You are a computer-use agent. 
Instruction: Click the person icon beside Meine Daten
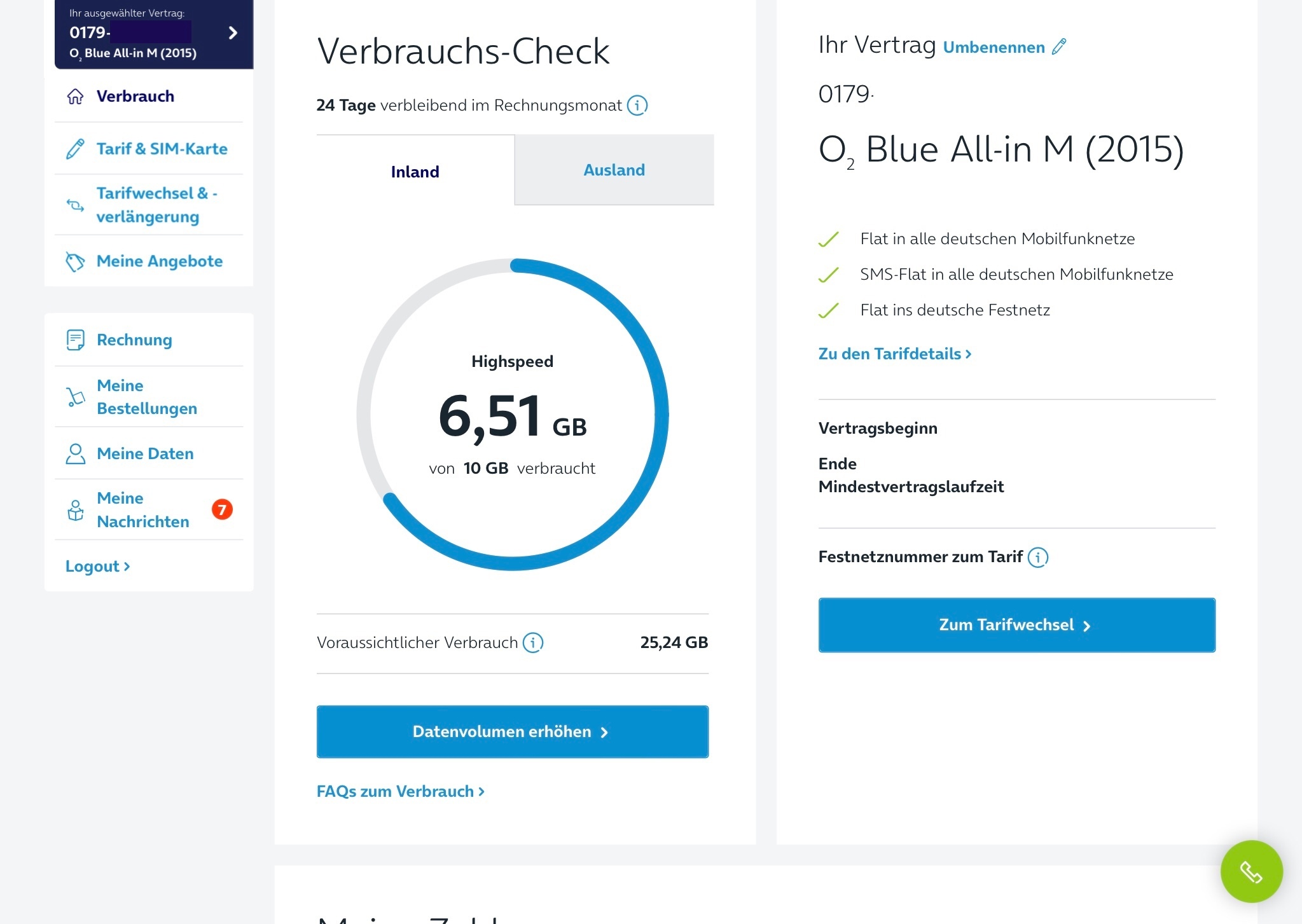(75, 453)
